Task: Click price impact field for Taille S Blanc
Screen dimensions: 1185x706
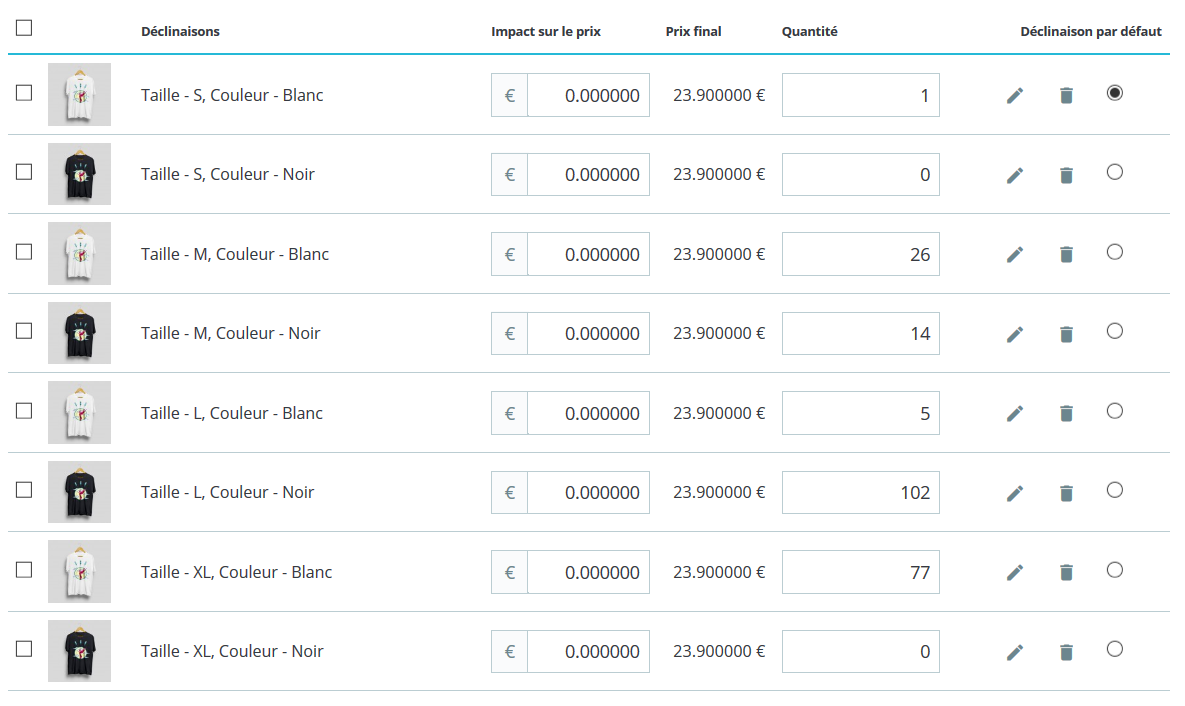Action: pyautogui.click(x=588, y=96)
